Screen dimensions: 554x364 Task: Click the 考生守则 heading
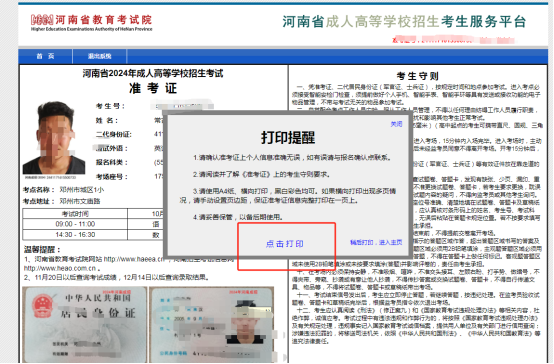(417, 76)
